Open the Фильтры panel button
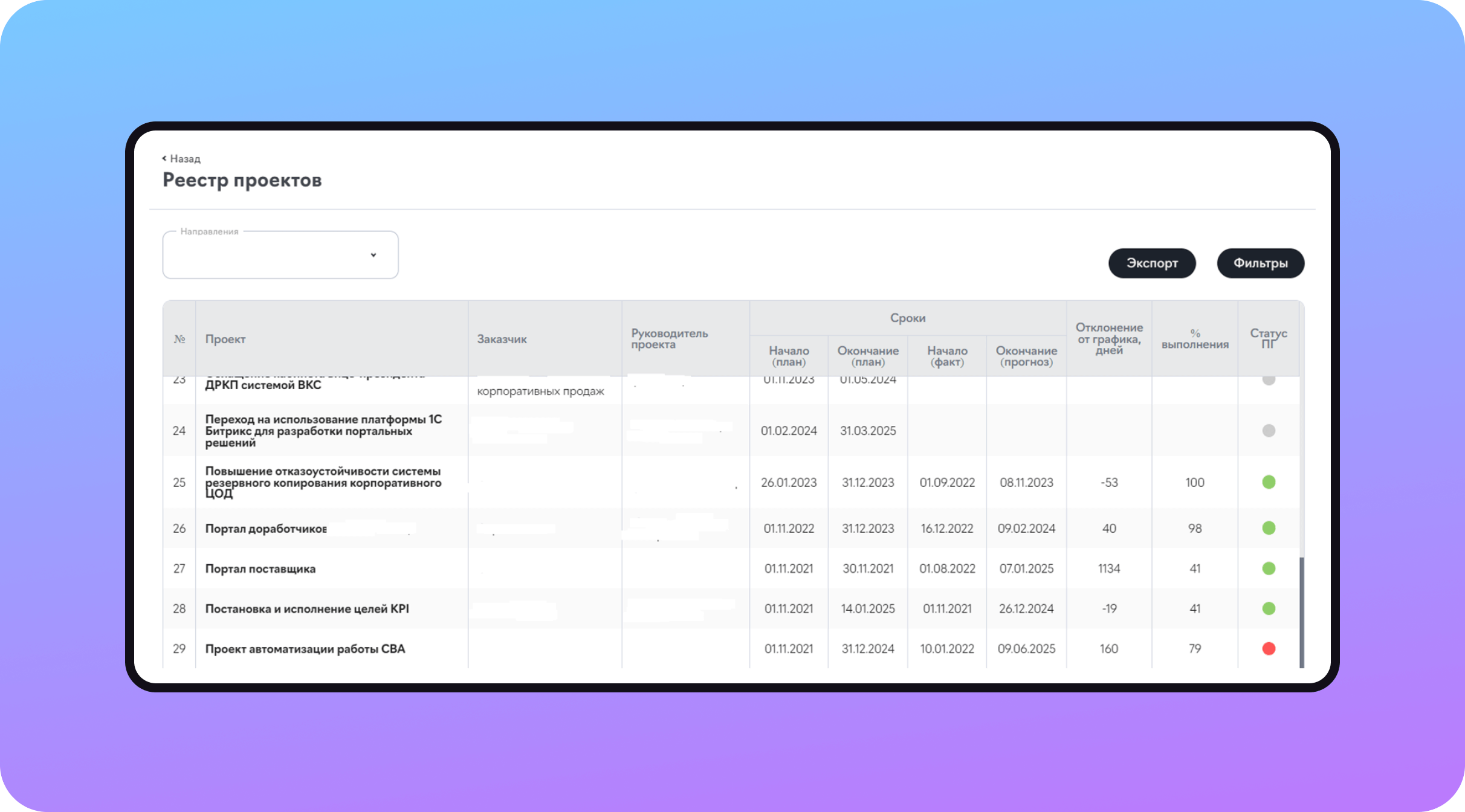The width and height of the screenshot is (1465, 812). pos(1260,263)
